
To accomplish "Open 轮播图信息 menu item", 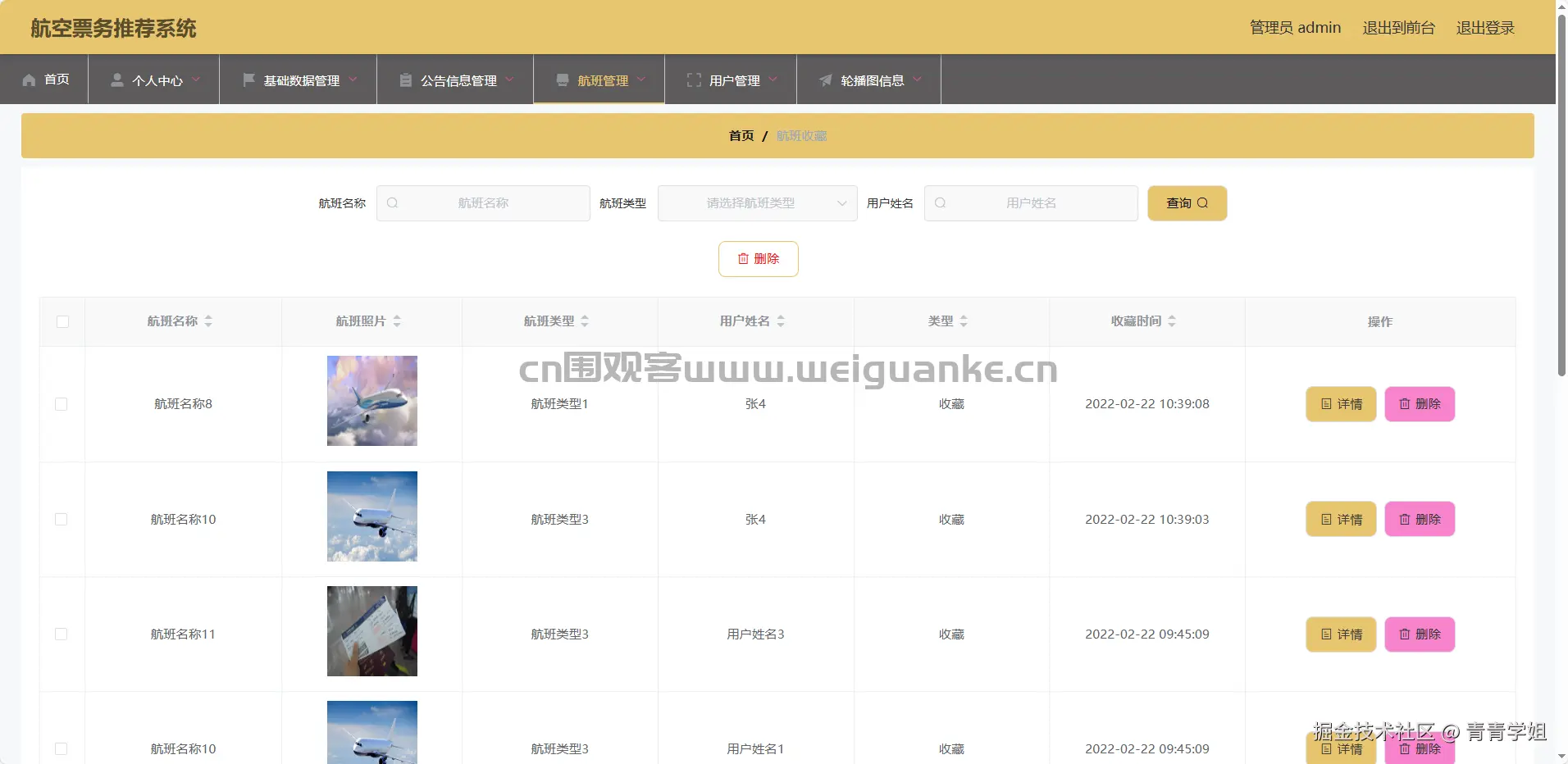I will [x=869, y=80].
